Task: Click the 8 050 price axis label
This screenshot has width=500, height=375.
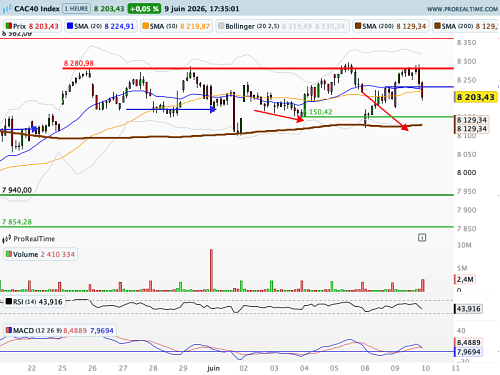Action: click(466, 154)
